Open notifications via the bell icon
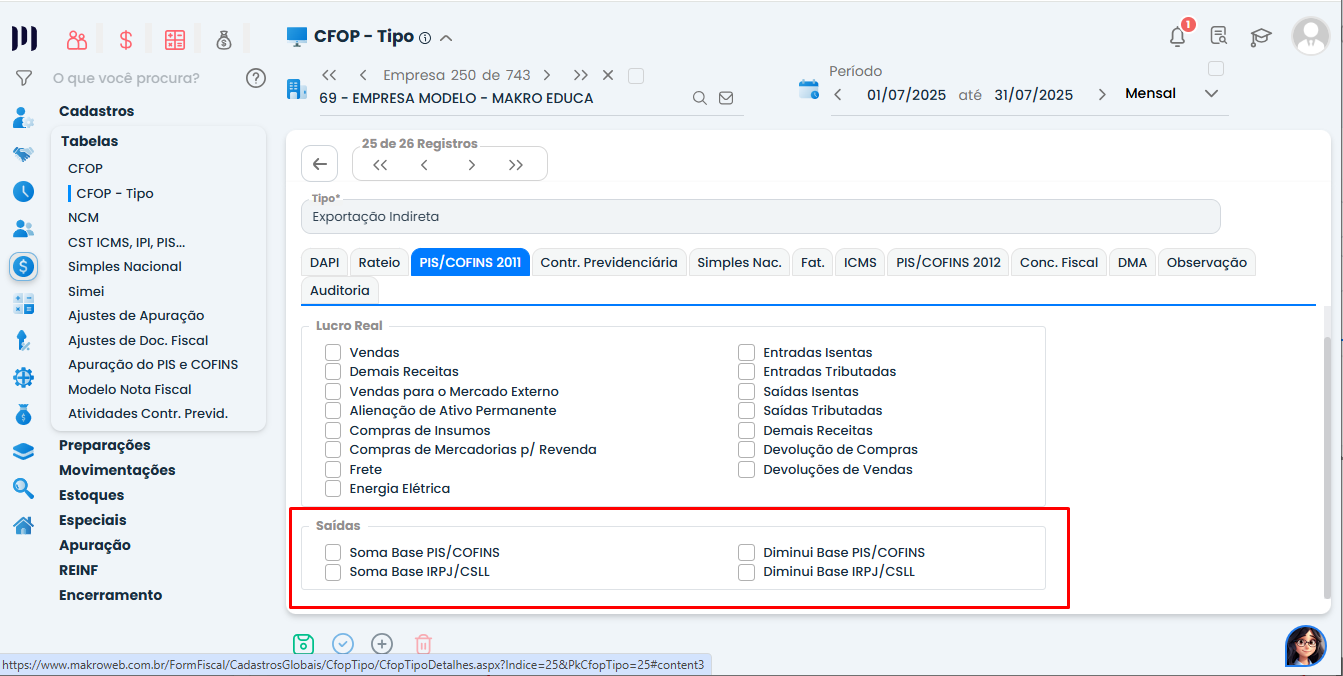Image resolution: width=1343 pixels, height=676 pixels. point(1177,36)
